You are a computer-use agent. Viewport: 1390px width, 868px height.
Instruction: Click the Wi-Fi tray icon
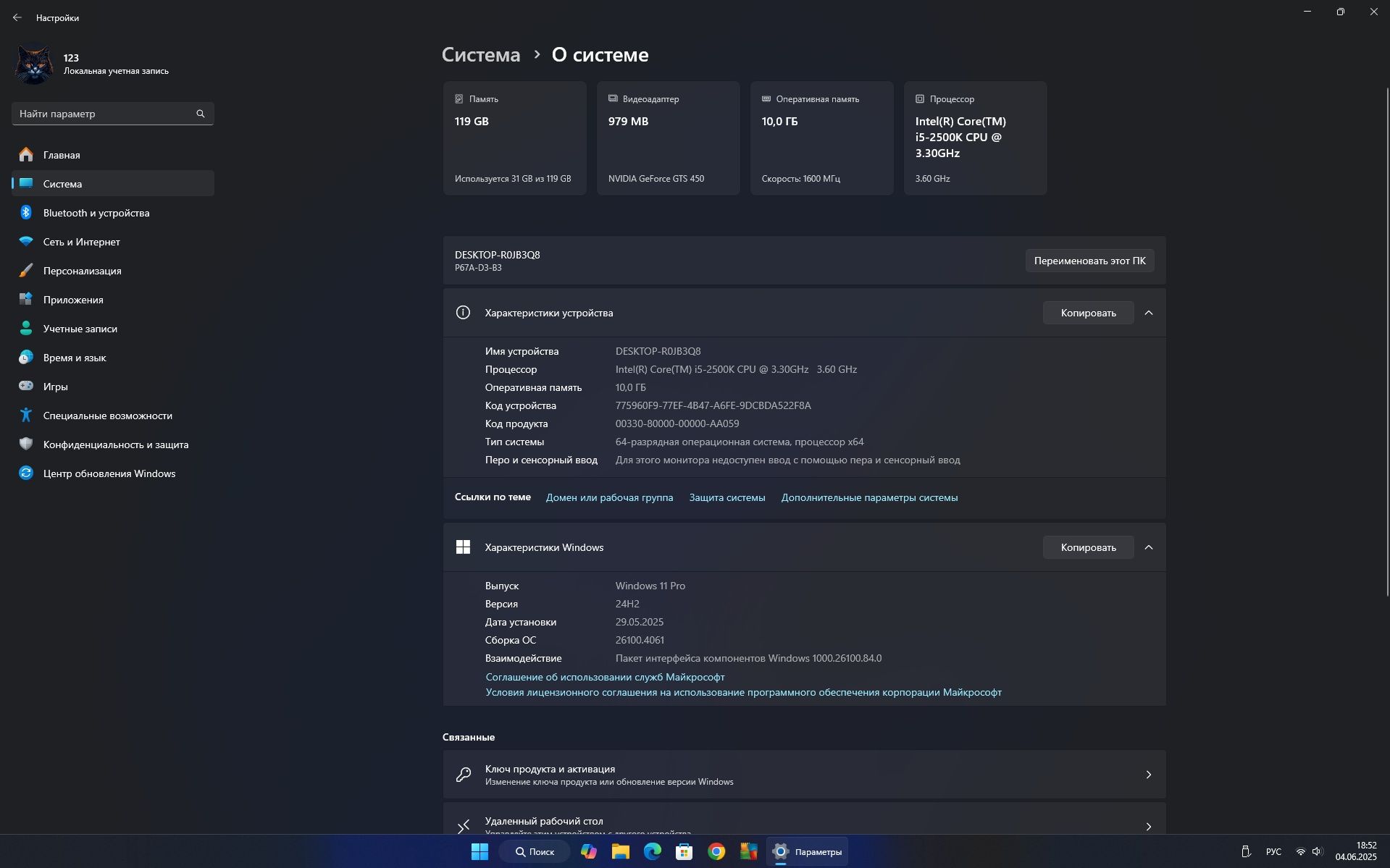(1301, 851)
